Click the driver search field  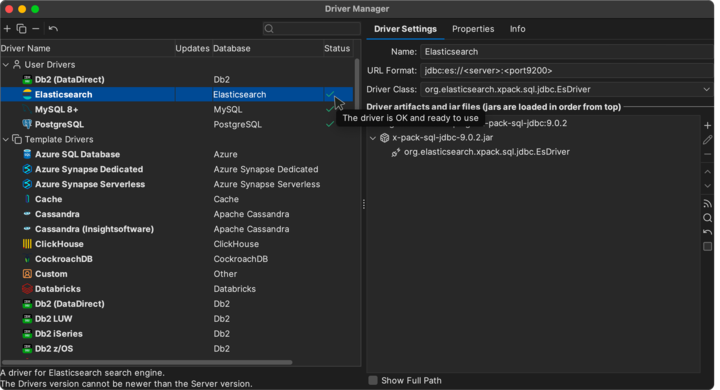pos(311,28)
